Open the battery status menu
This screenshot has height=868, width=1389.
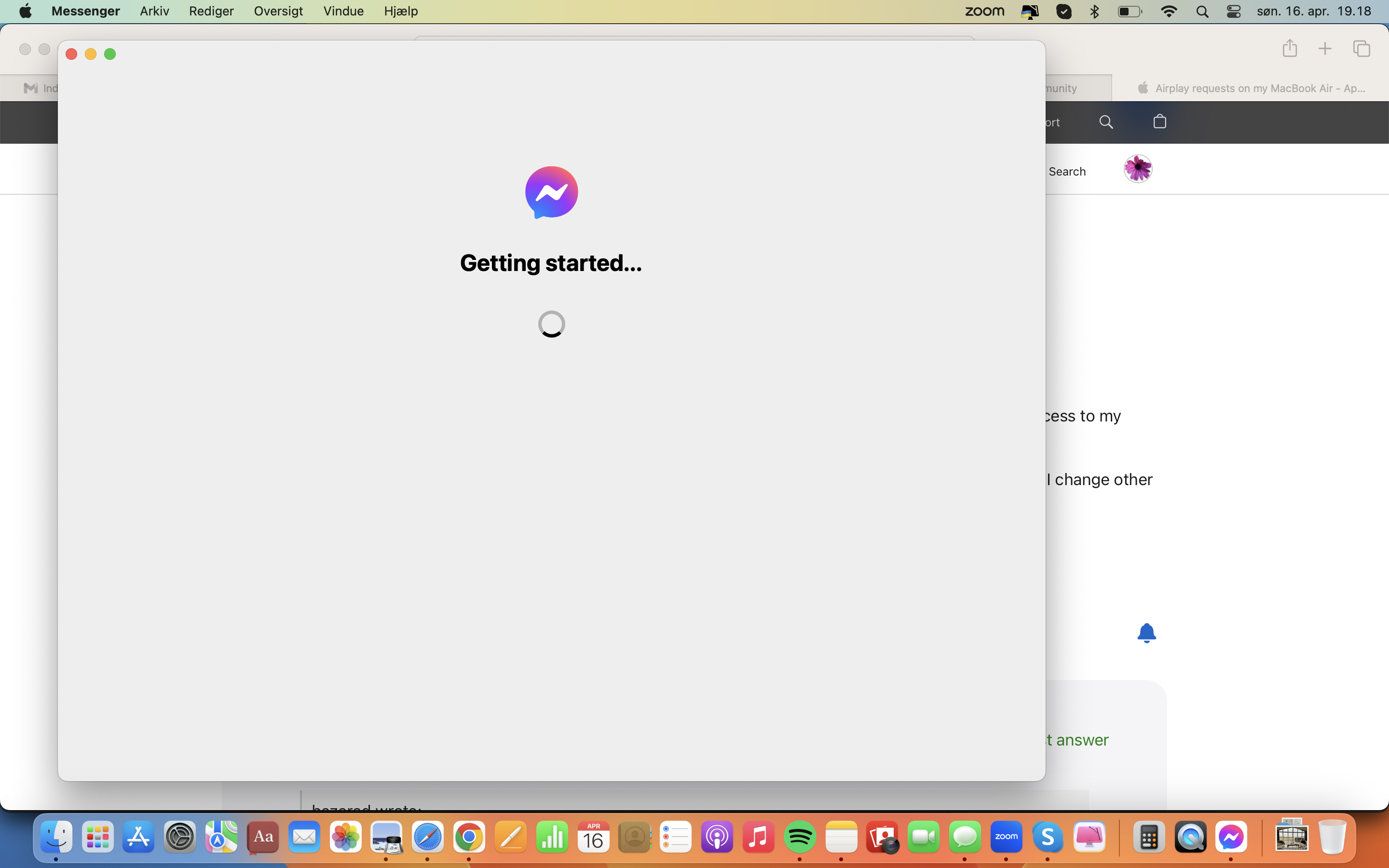pos(1130,12)
